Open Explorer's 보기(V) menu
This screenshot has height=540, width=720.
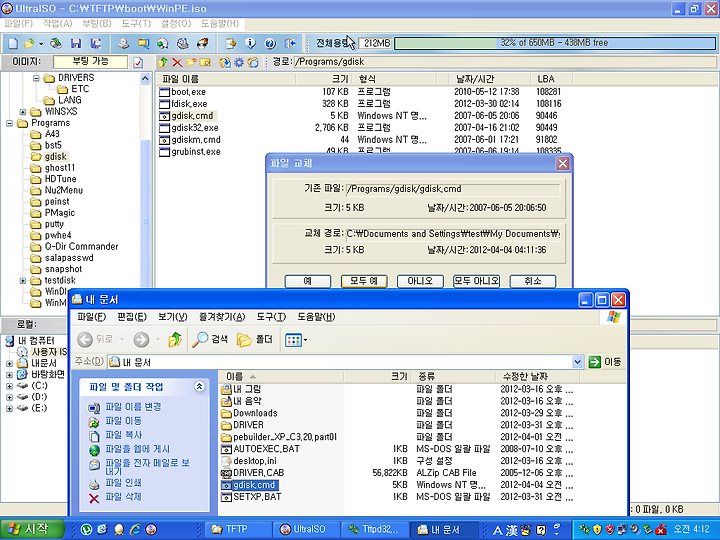pyautogui.click(x=173, y=317)
